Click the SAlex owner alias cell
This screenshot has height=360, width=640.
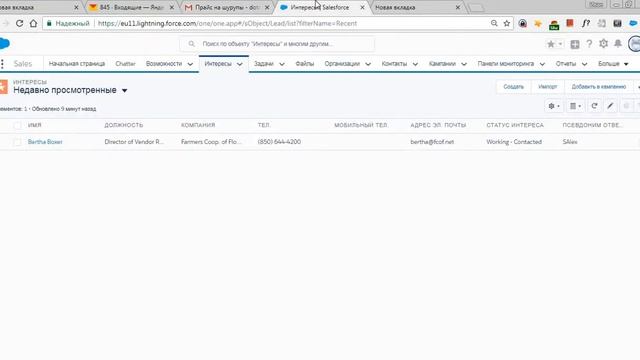coord(570,142)
